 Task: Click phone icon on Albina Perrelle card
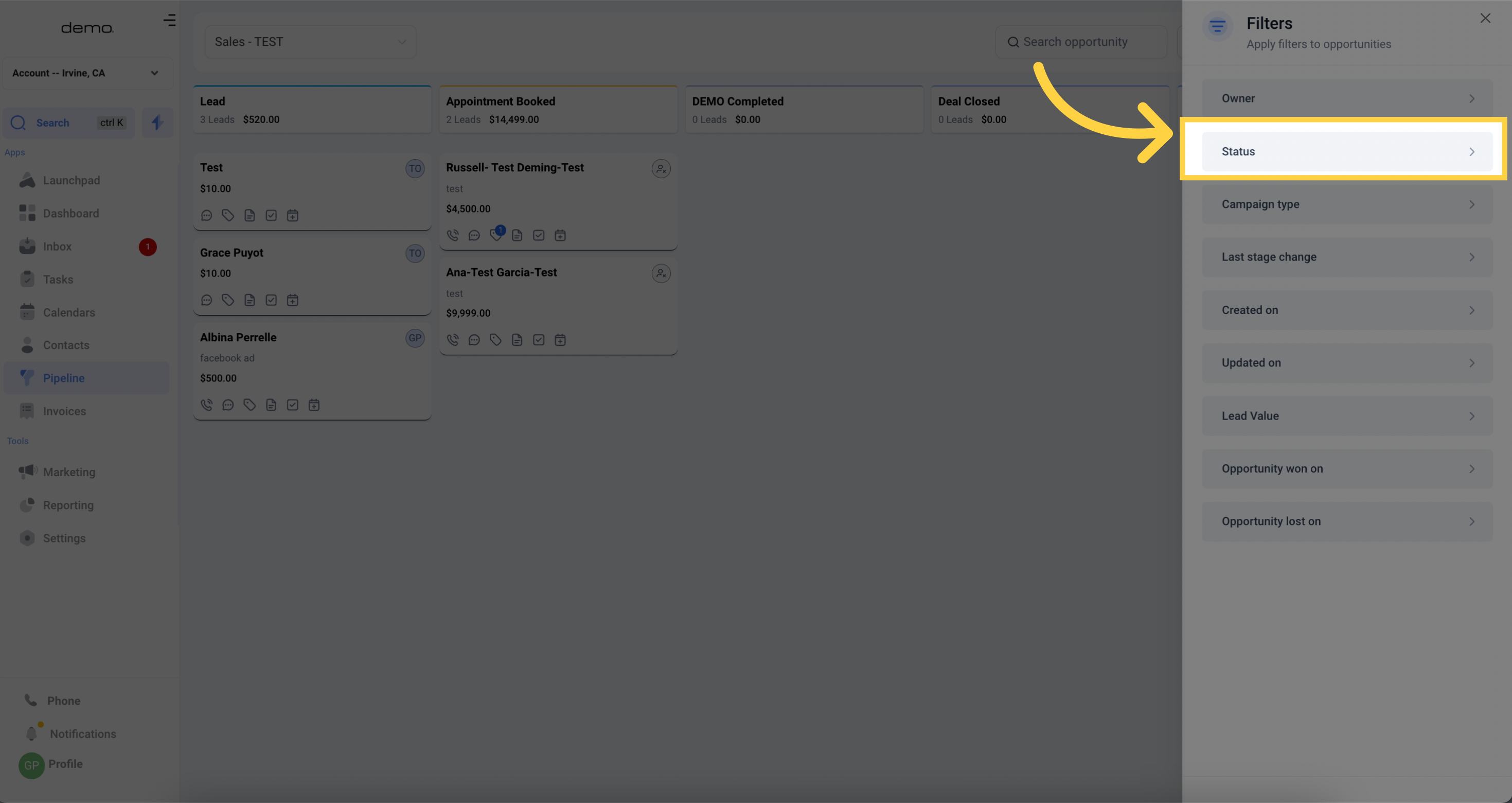pos(207,405)
